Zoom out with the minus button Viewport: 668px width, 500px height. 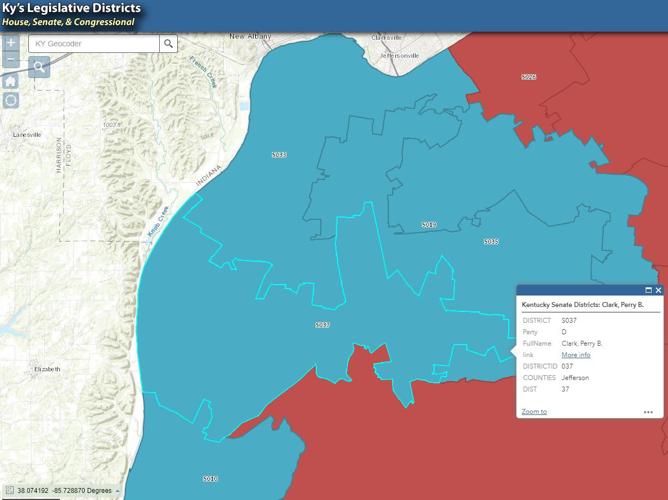11,60
